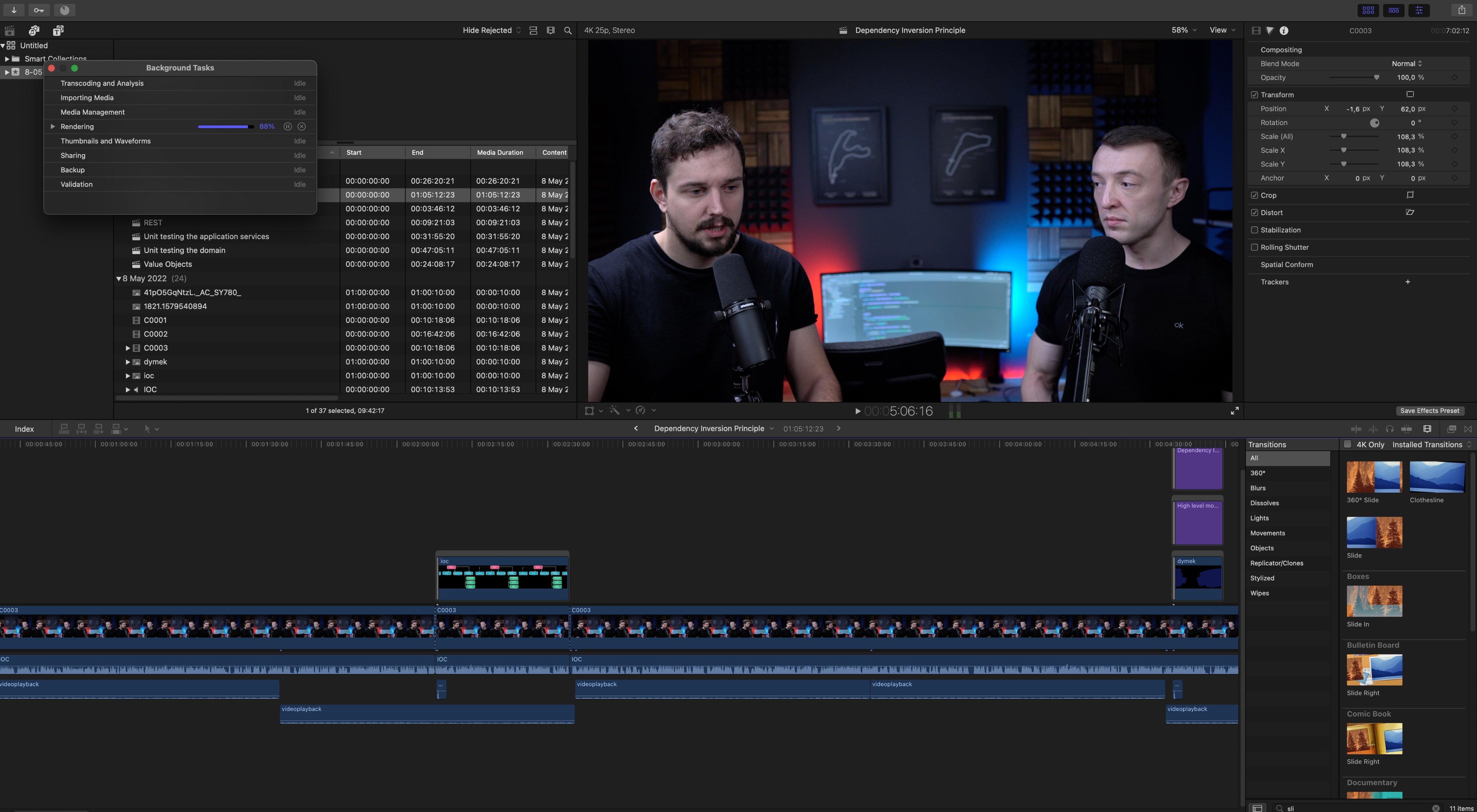Viewport: 1477px width, 812px height.
Task: Select the Wipes transitions category
Action: coord(1259,593)
